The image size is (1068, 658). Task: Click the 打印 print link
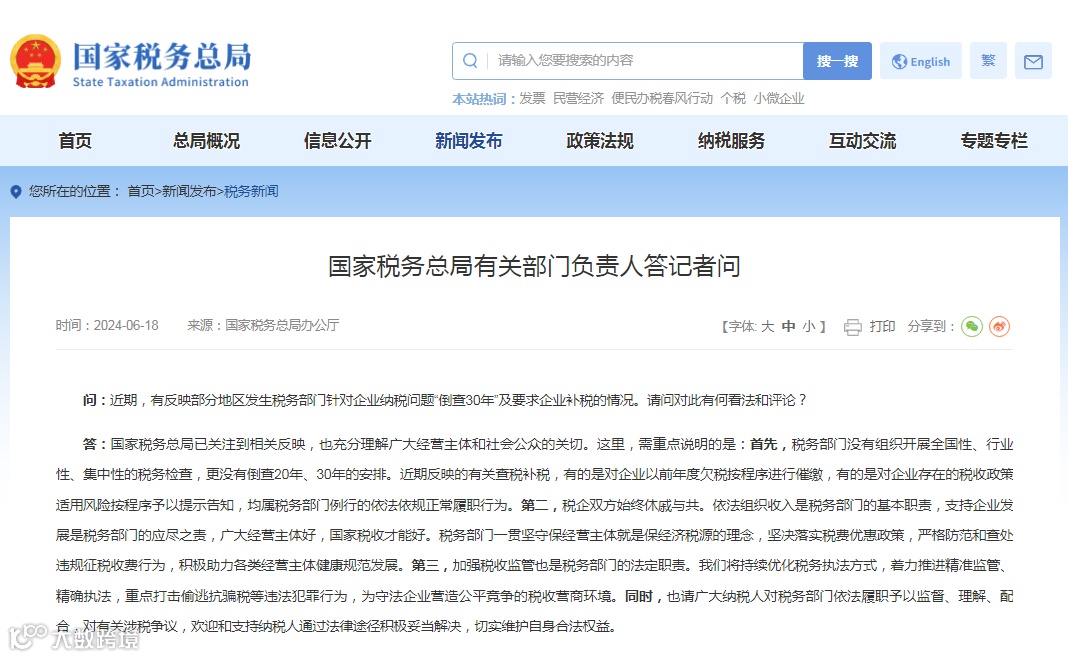tap(882, 326)
